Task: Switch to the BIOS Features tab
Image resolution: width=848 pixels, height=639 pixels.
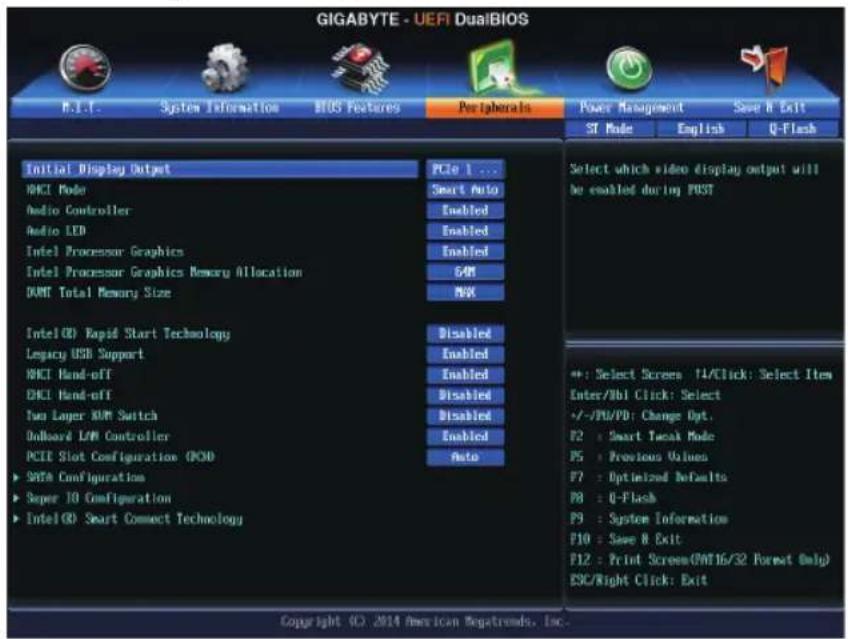Action: pos(357,108)
